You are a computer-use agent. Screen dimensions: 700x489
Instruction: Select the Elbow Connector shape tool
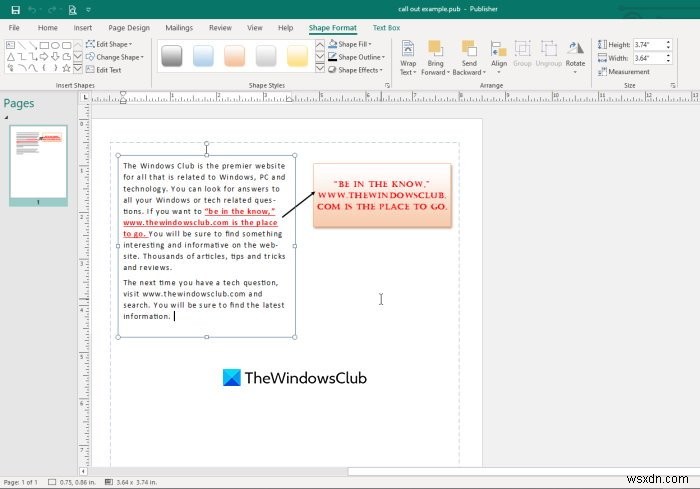(22, 57)
